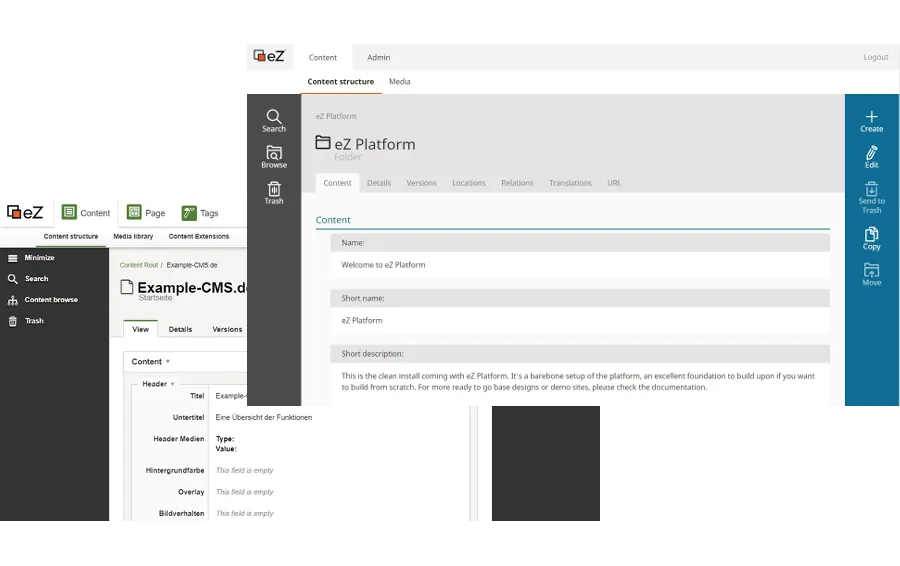
Task: Click Search magnifier in back window sidebar
Action: coord(13,279)
